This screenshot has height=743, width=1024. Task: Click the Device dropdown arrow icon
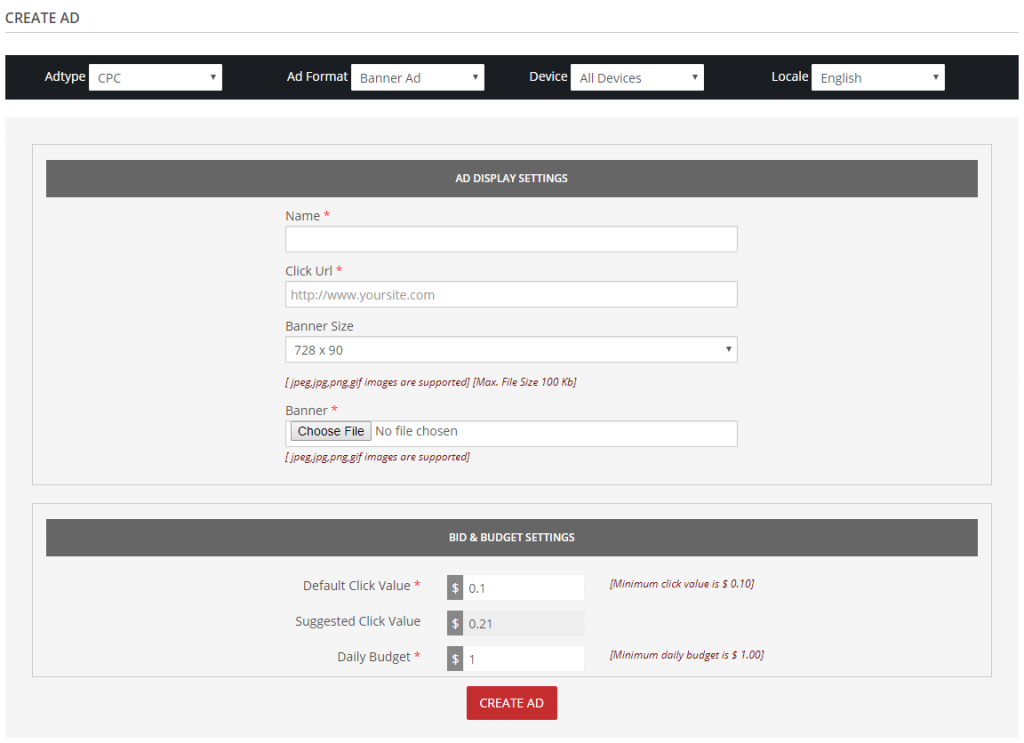[695, 76]
